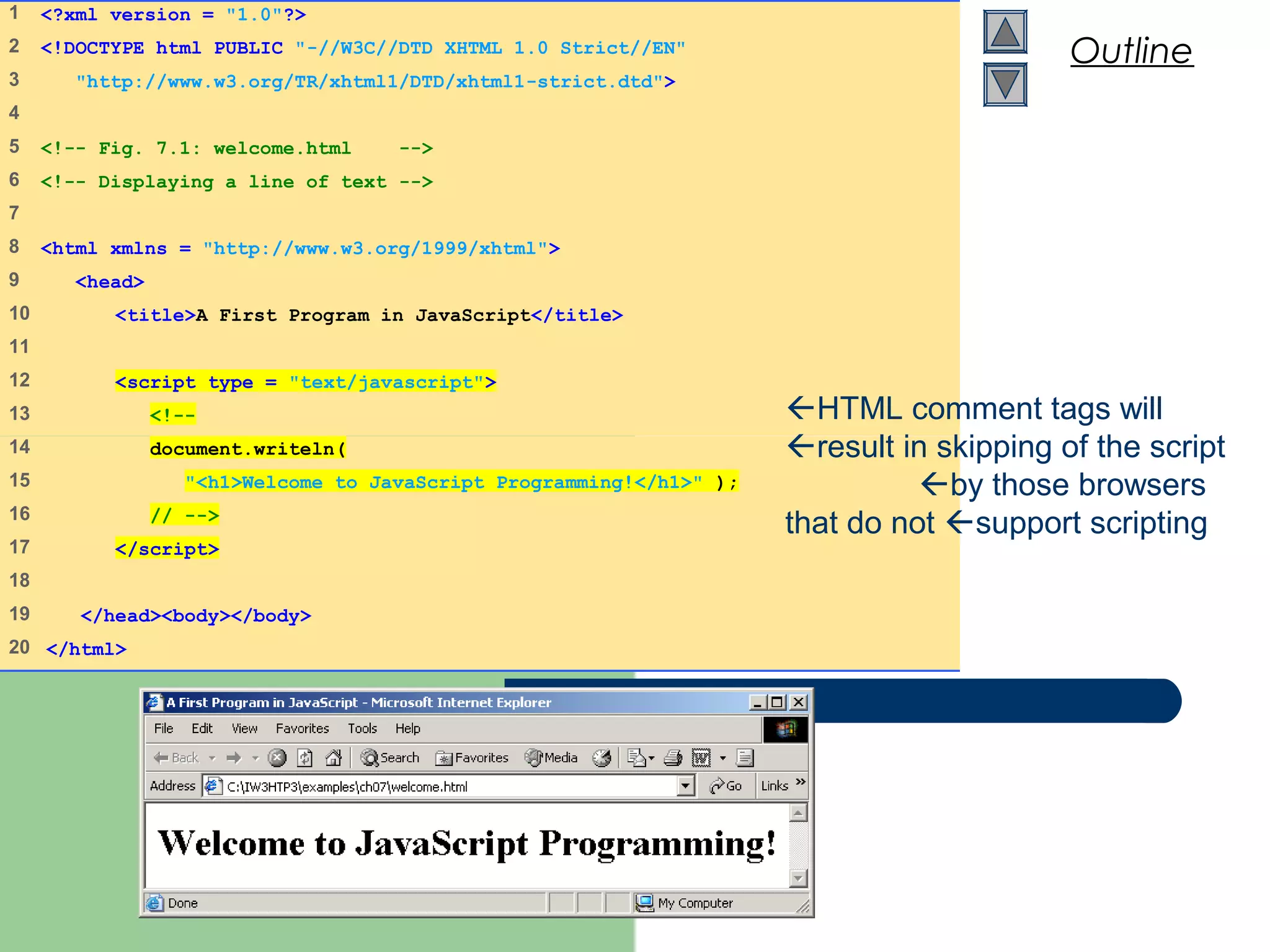Click the title tag text on line 10

click(369, 315)
